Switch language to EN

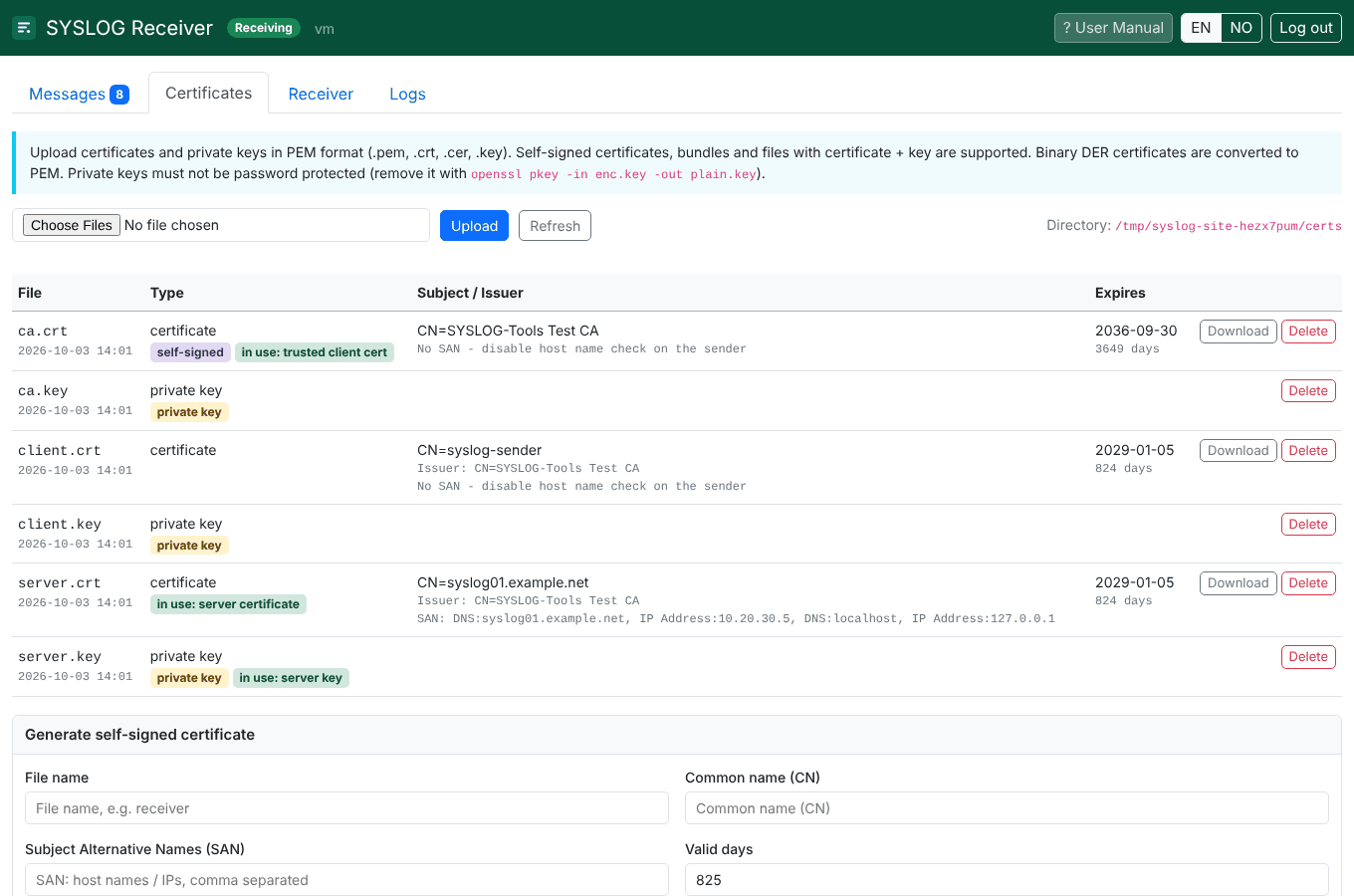pos(1201,28)
